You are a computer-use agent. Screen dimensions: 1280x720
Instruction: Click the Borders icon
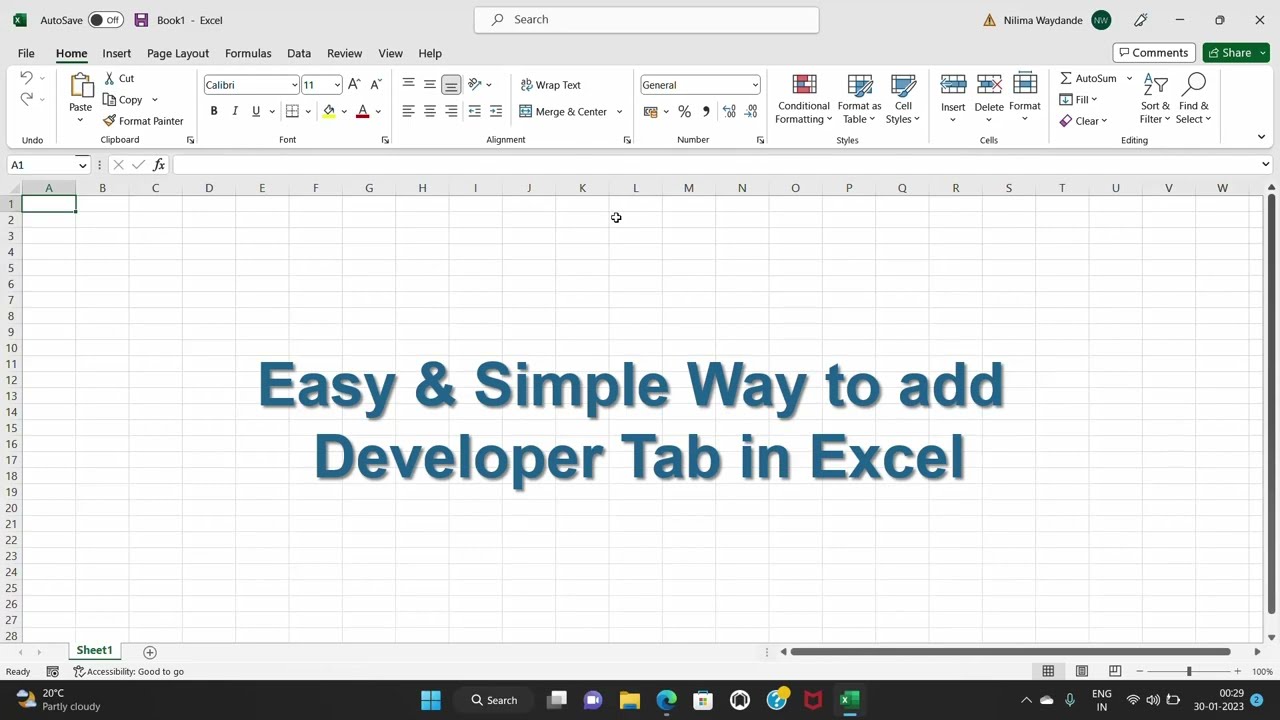point(292,111)
